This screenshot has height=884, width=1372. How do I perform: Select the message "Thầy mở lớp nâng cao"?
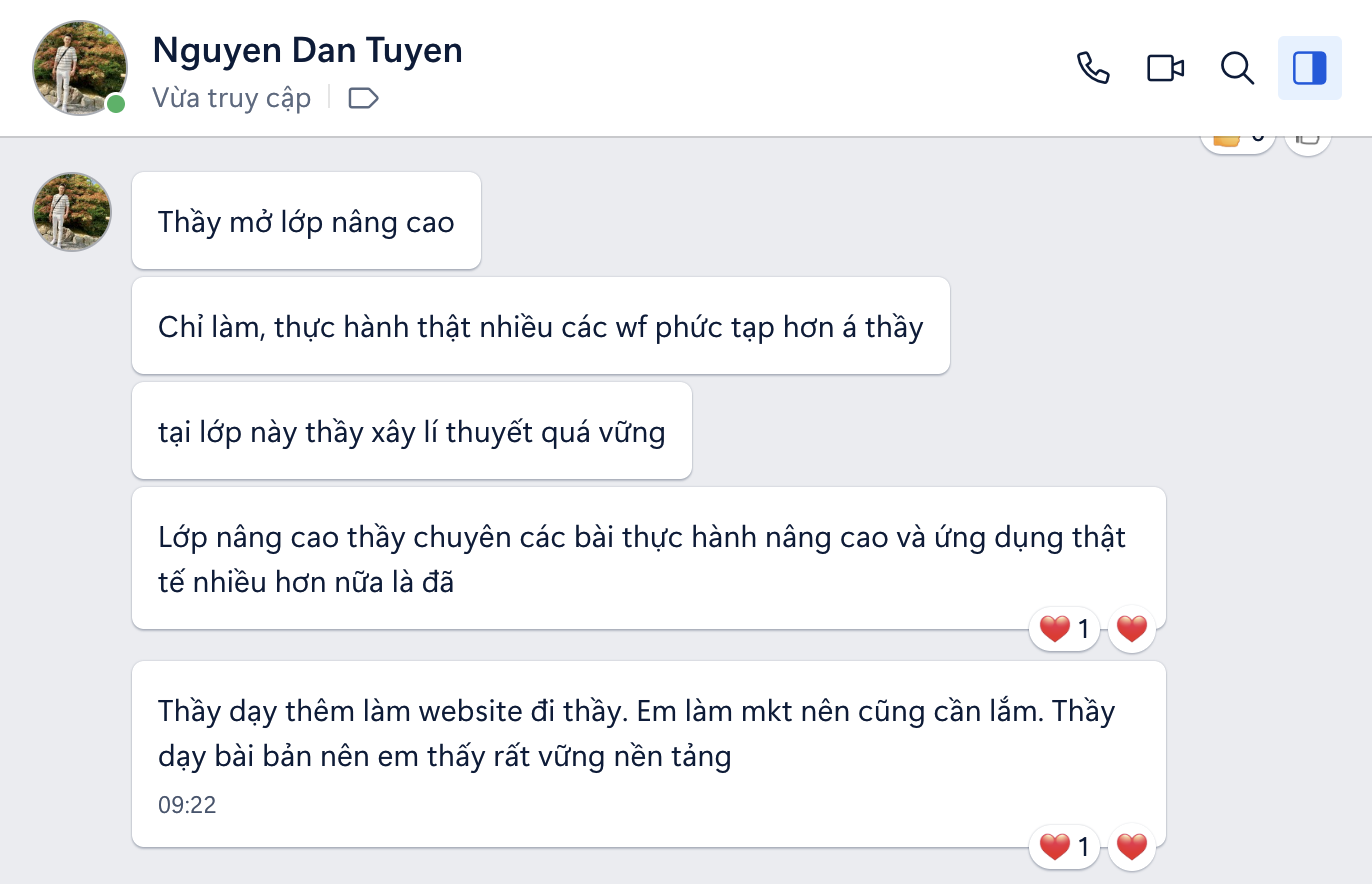click(x=306, y=221)
